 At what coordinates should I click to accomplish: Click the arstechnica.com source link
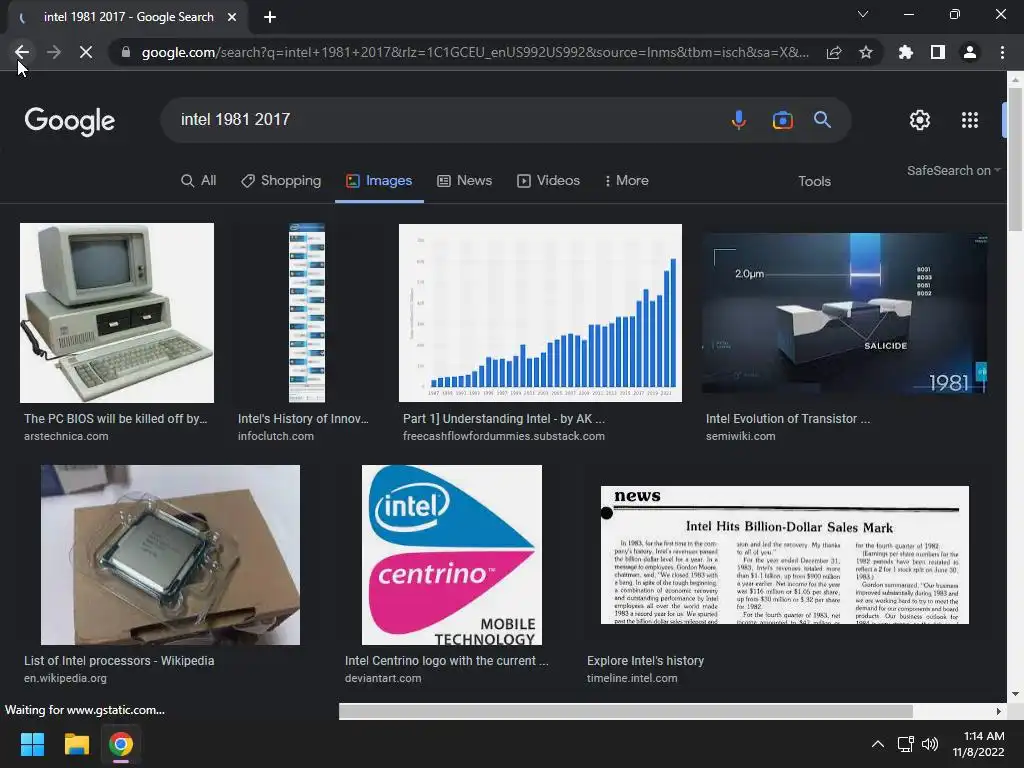(x=66, y=436)
